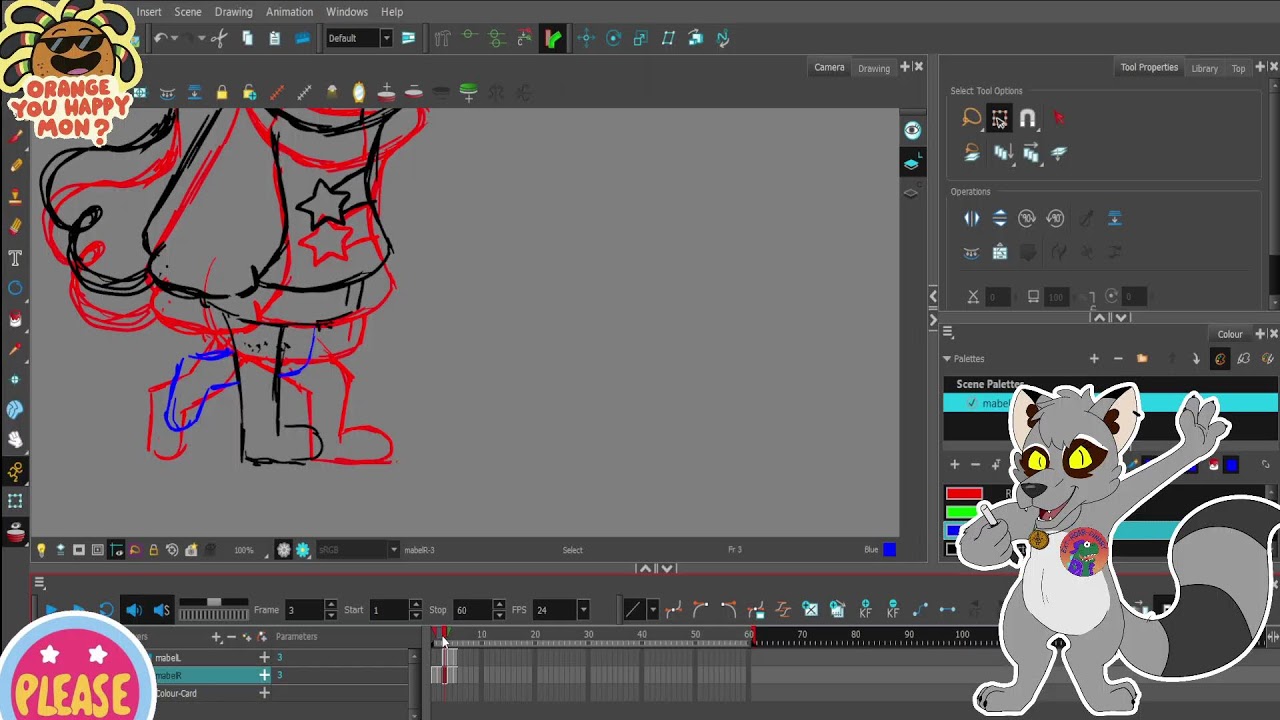Click Add Layers plus button in timeline
Screen dimensions: 1280x720
click(216, 637)
